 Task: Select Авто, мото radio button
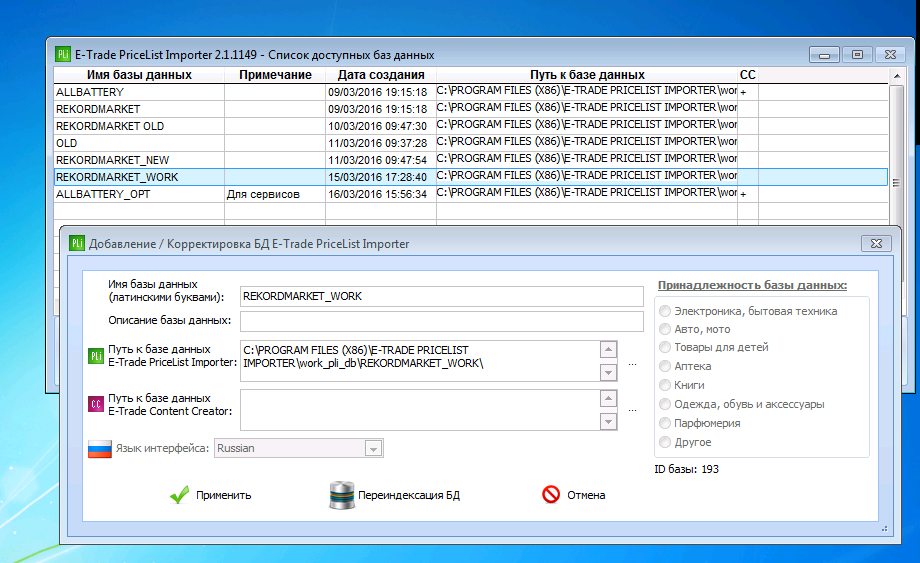(x=665, y=329)
